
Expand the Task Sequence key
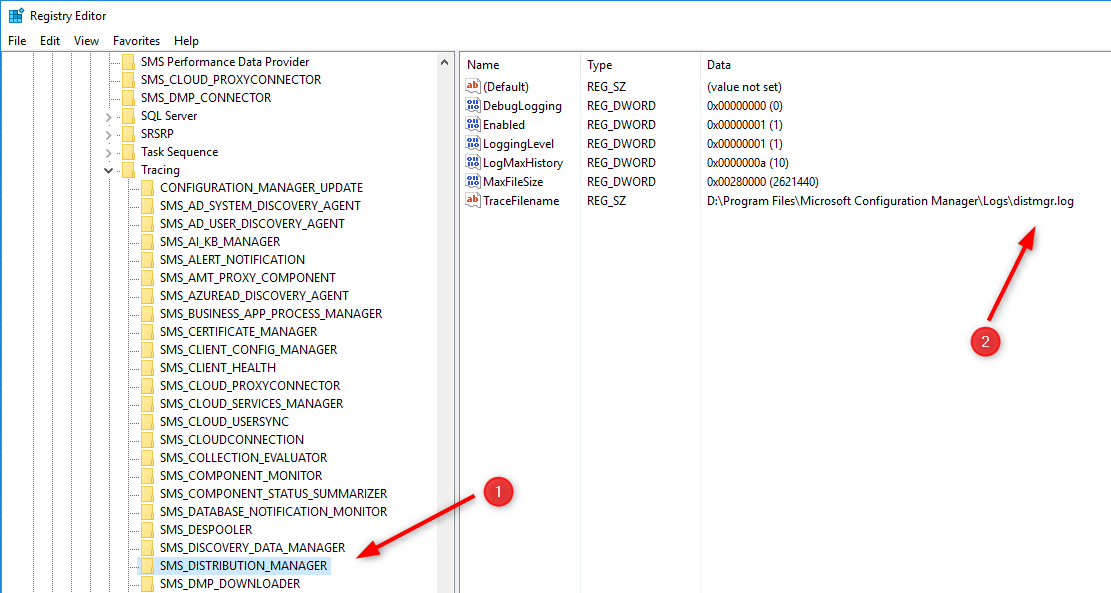[x=108, y=152]
